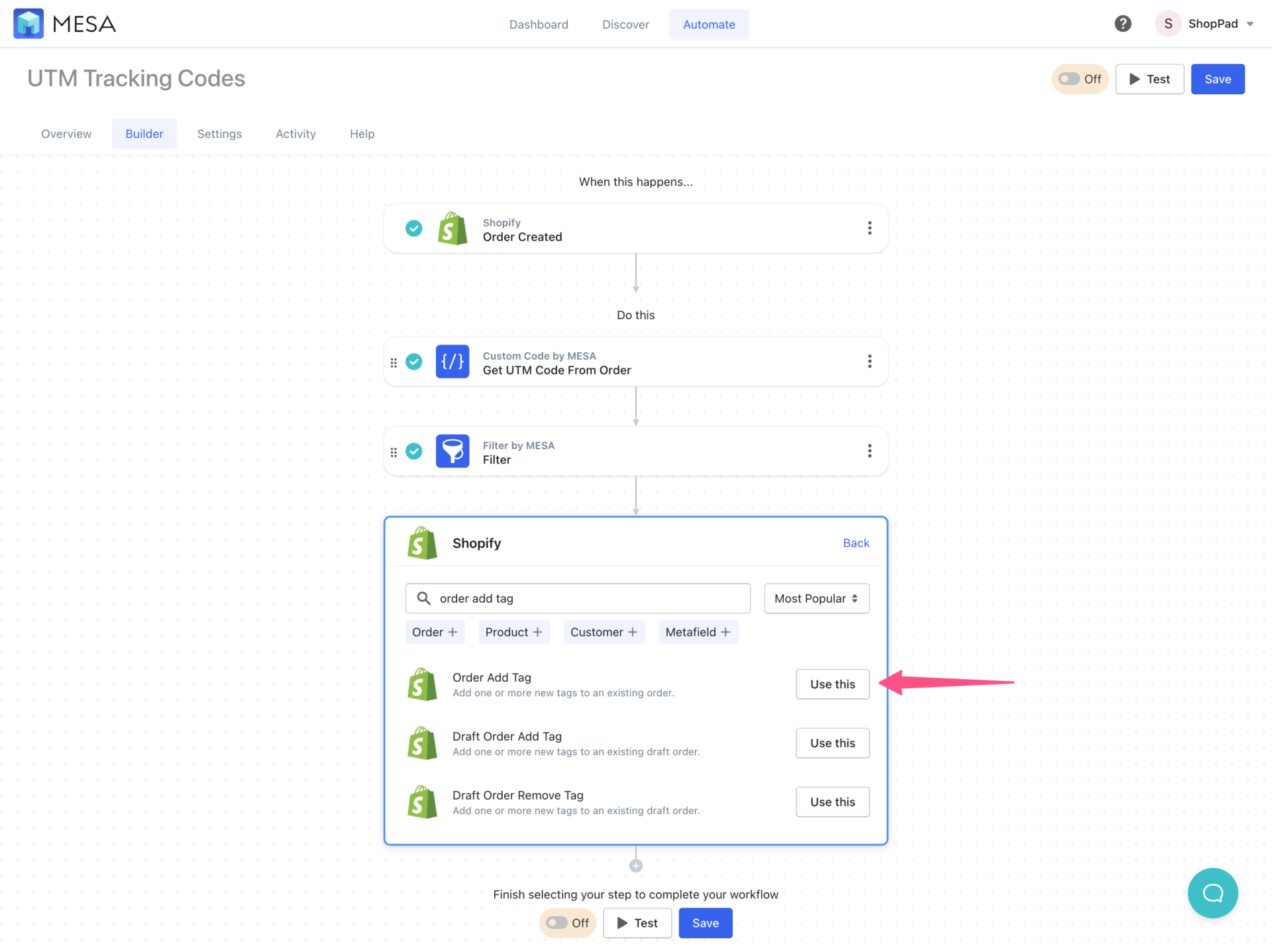Select the Shopify icon on Order Created step
The image size is (1272, 952).
click(452, 228)
